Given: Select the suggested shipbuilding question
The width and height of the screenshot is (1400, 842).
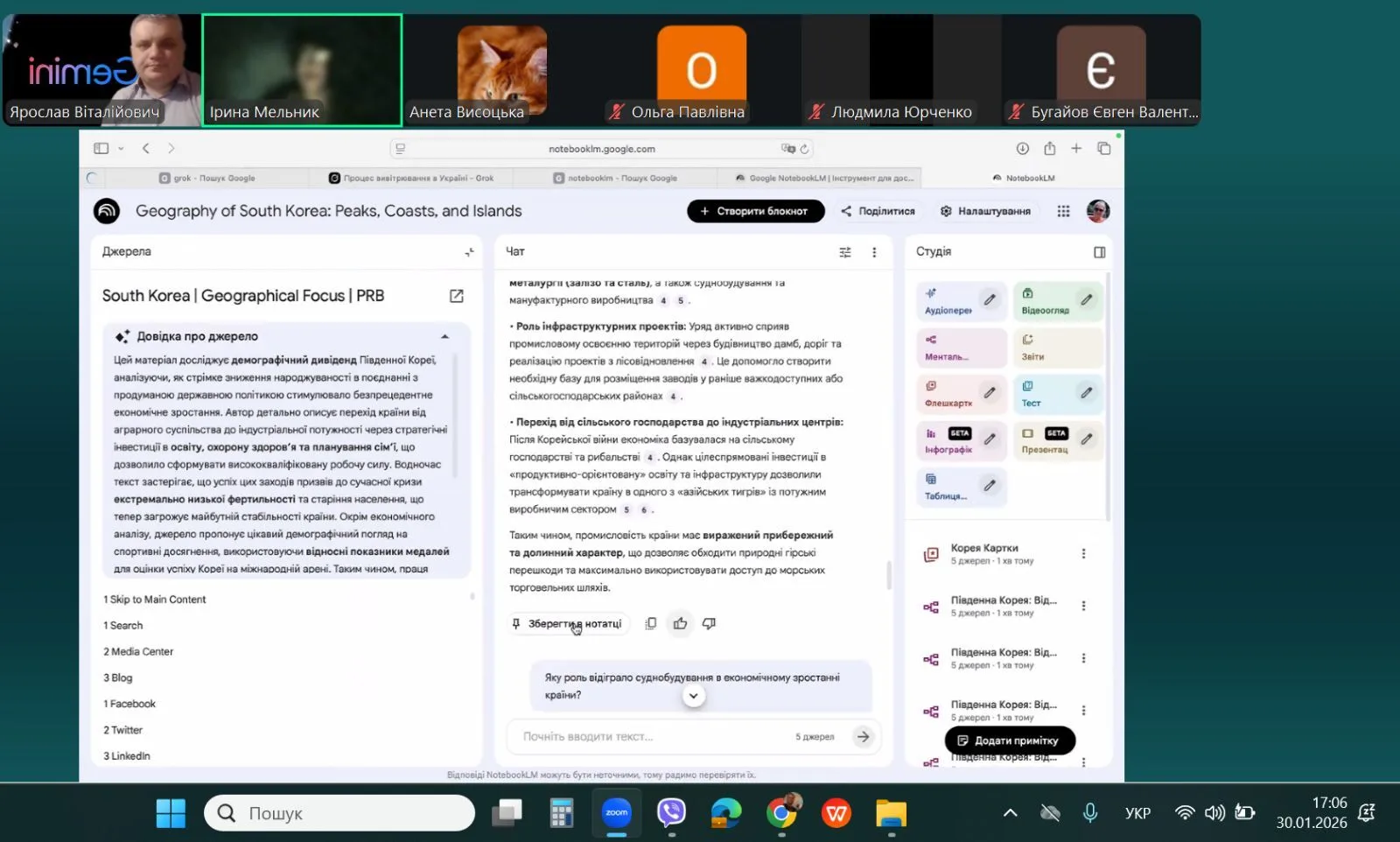Looking at the screenshot, I should 701,686.
